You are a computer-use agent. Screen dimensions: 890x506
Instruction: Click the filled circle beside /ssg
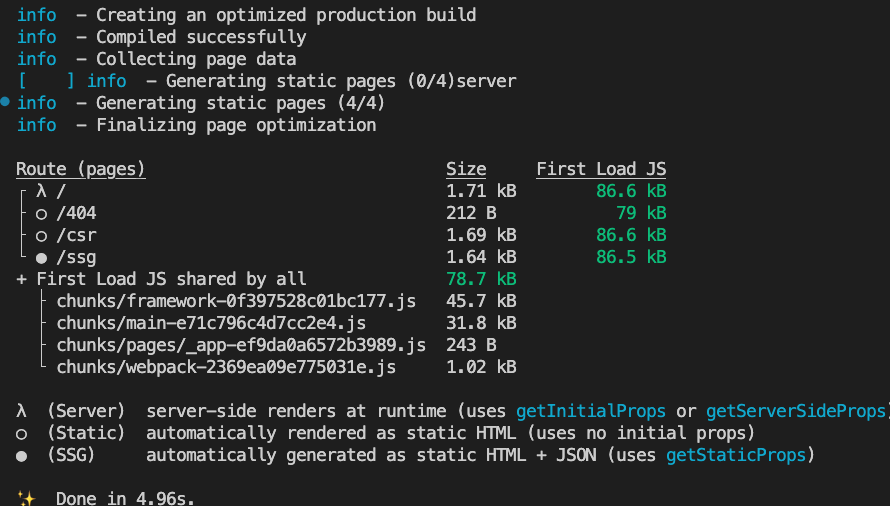tap(41, 258)
